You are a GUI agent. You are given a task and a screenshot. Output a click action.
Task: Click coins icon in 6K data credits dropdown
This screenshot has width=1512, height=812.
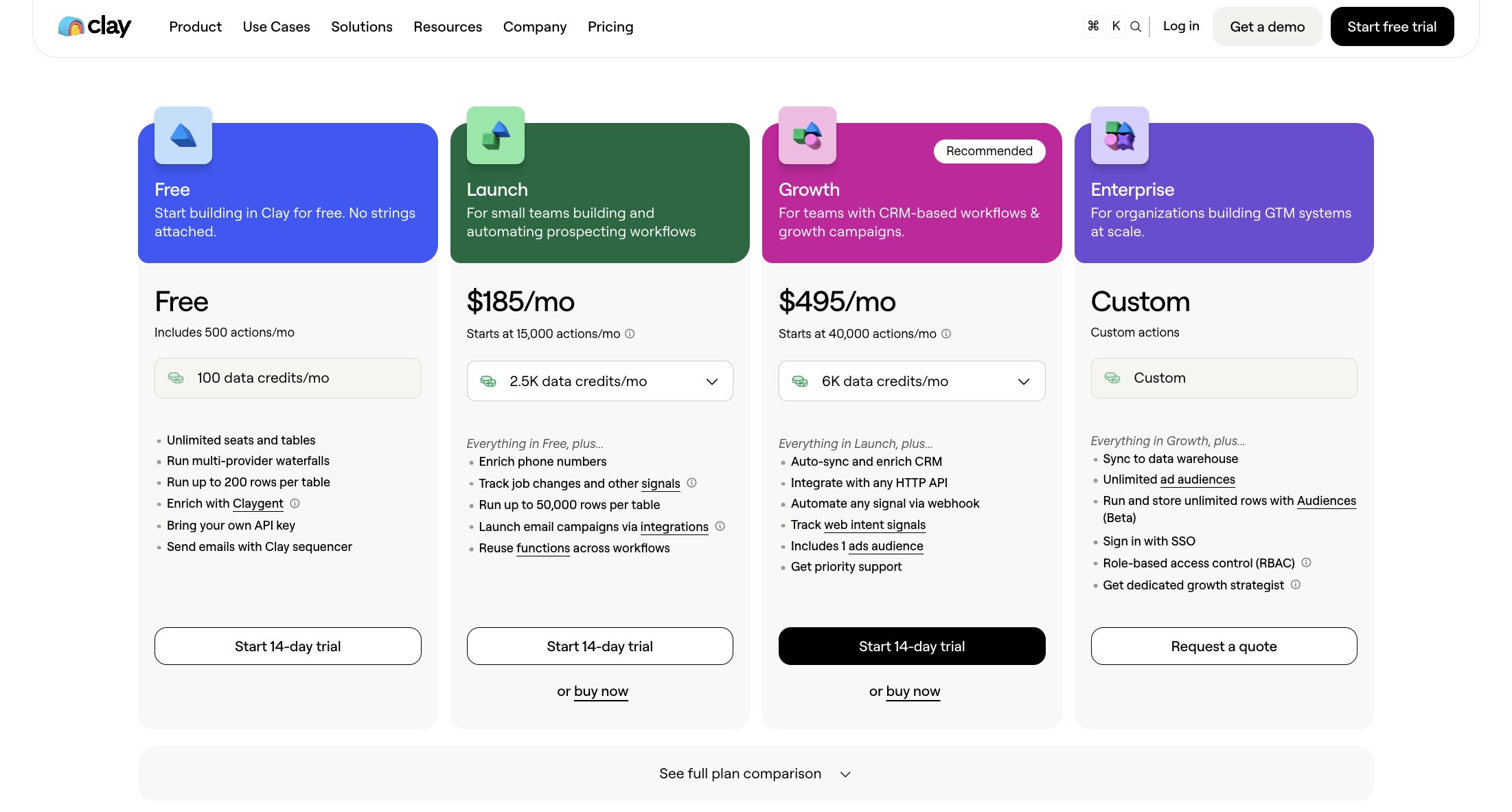coord(800,381)
